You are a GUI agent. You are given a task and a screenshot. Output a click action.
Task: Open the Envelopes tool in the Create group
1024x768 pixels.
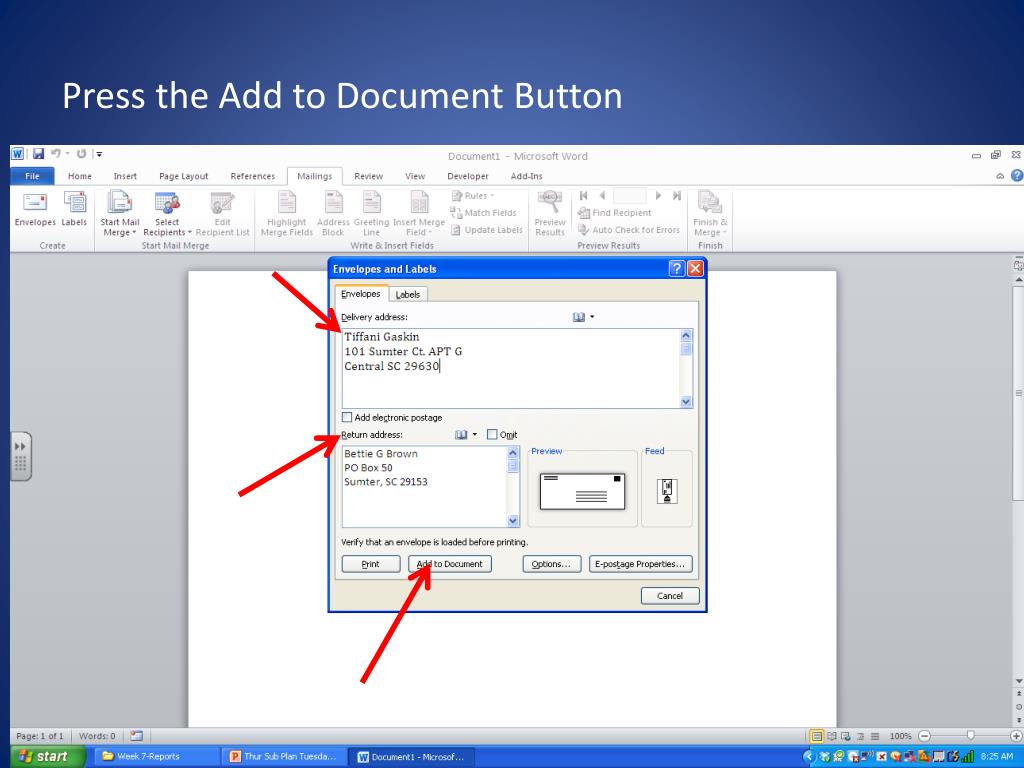point(35,210)
